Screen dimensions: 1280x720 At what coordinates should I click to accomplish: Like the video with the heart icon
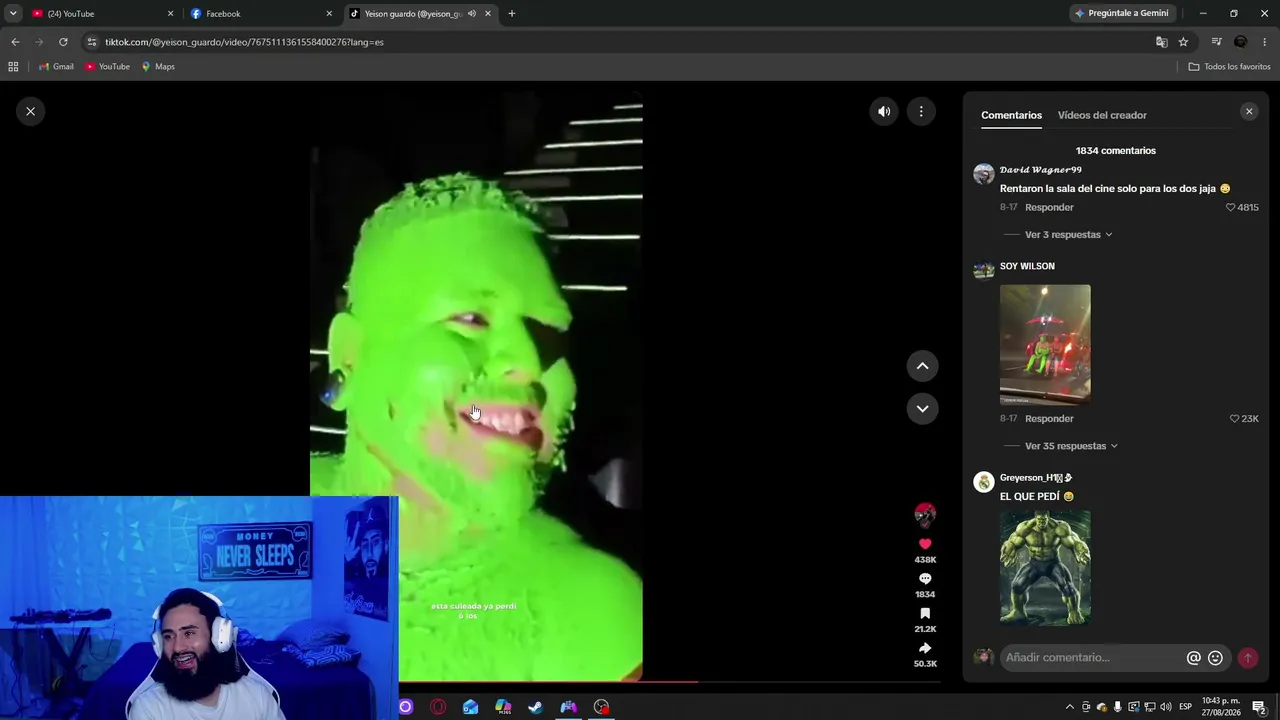[925, 544]
